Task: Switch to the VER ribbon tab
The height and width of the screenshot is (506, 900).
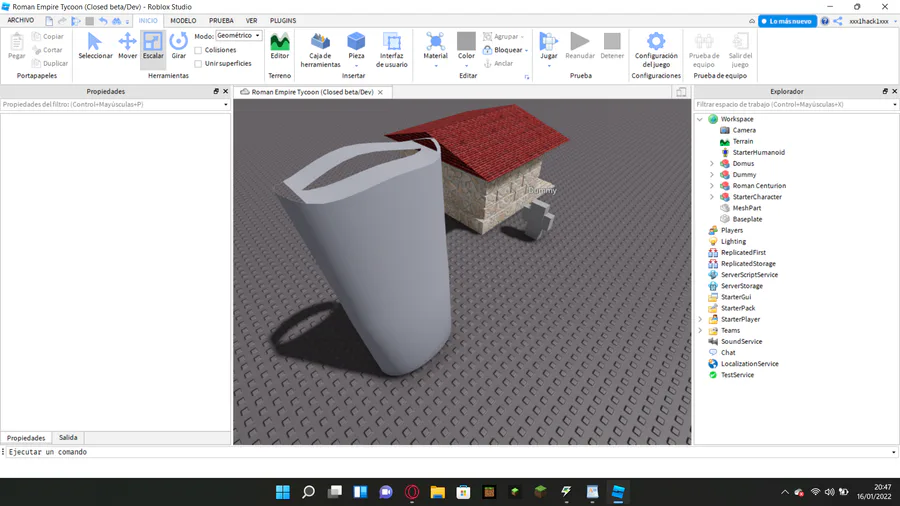Action: 251,21
